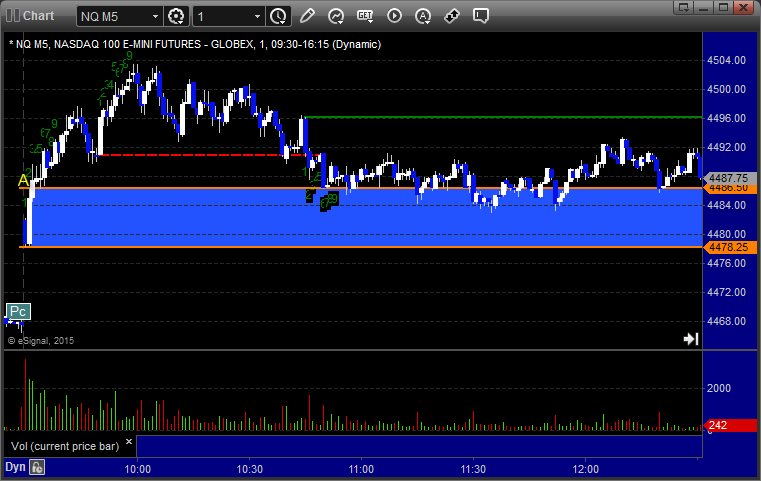Maximize the Chart window
The width and height of the screenshot is (761, 481).
click(723, 8)
